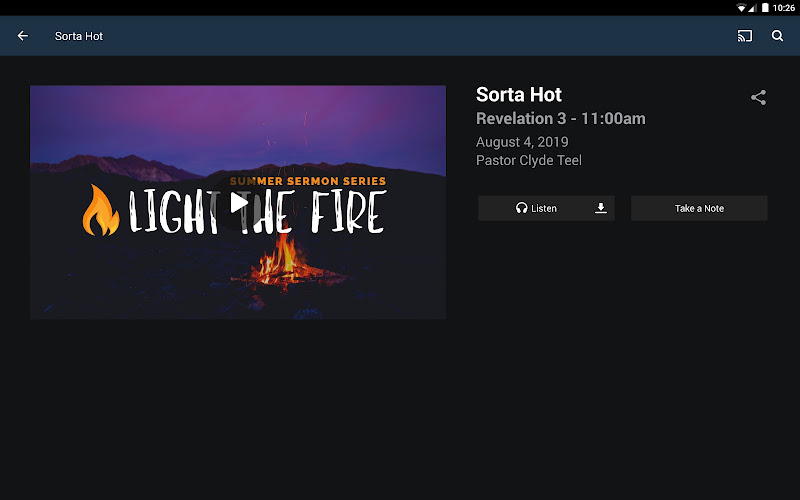Click the battery status icon

[x=765, y=8]
